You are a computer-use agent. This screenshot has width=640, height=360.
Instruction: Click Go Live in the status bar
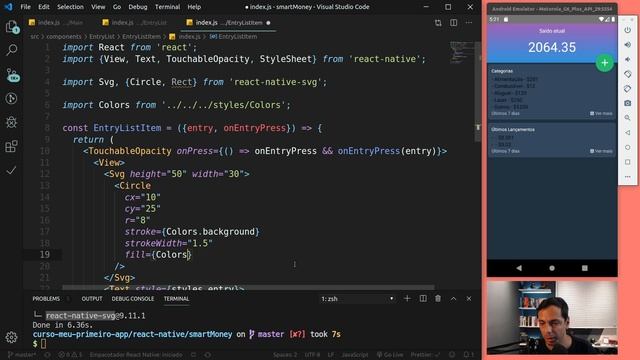pos(390,355)
